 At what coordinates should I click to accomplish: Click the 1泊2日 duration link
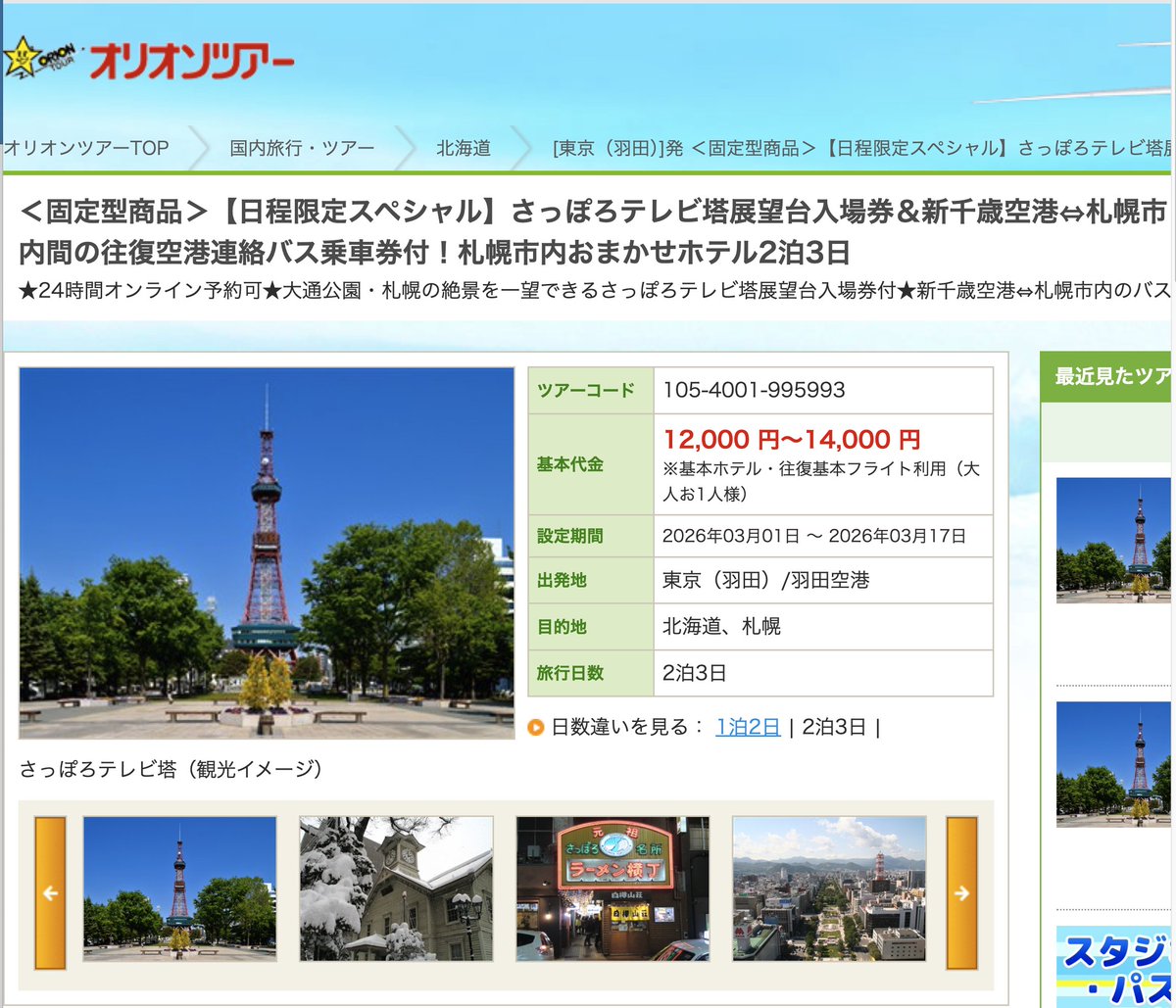point(748,727)
